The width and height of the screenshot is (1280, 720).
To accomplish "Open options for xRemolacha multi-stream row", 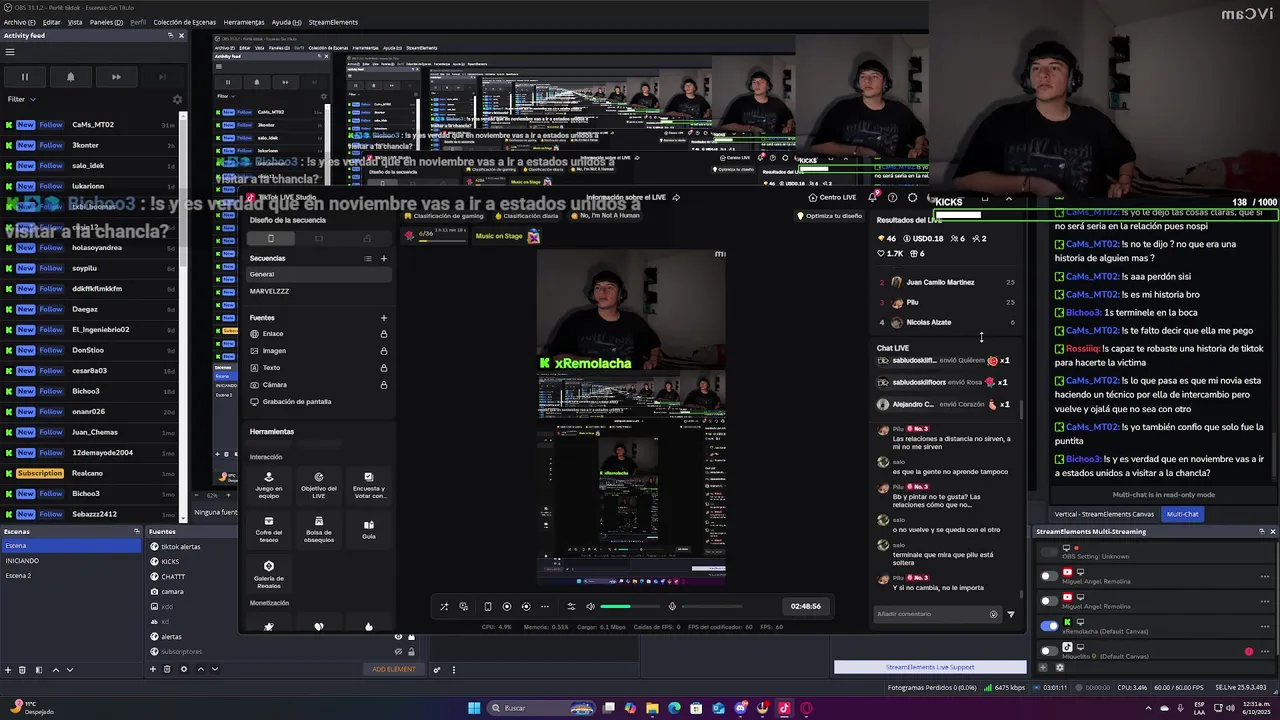I will (1265, 626).
